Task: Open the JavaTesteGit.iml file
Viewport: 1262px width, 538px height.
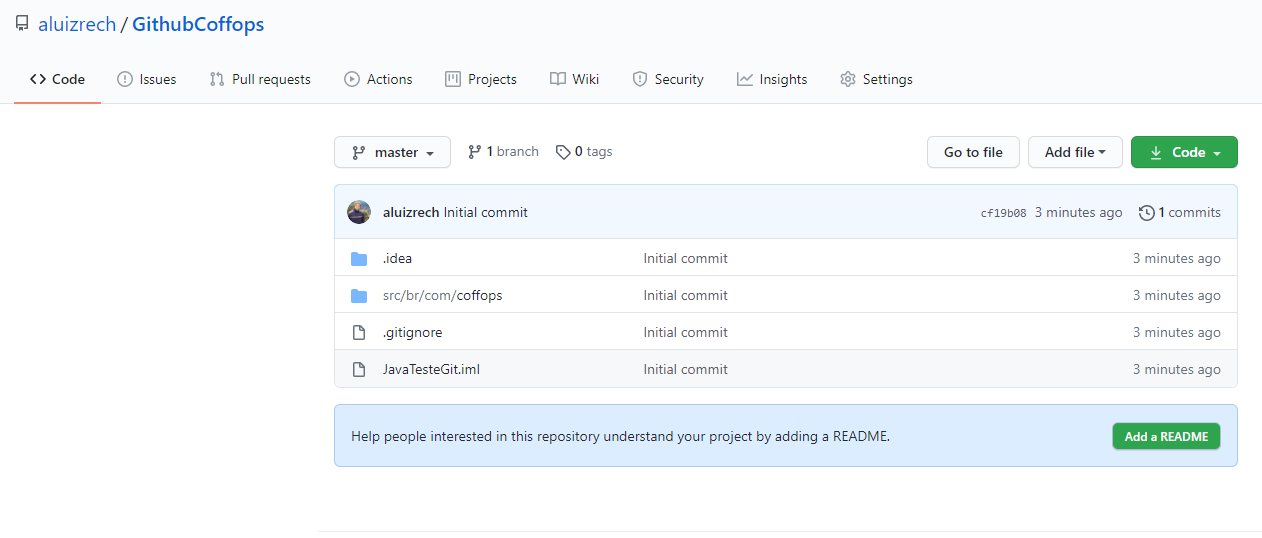Action: [431, 369]
